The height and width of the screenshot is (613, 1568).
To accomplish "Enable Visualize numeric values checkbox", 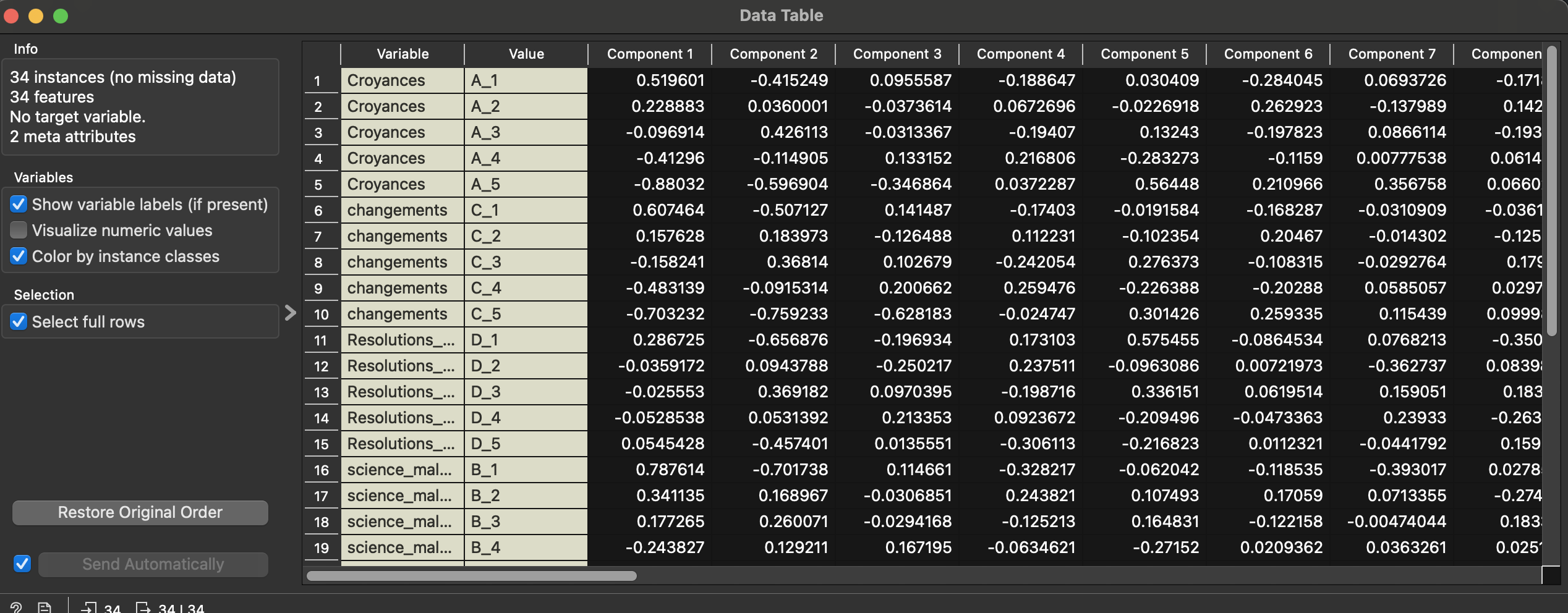I will click(x=19, y=230).
